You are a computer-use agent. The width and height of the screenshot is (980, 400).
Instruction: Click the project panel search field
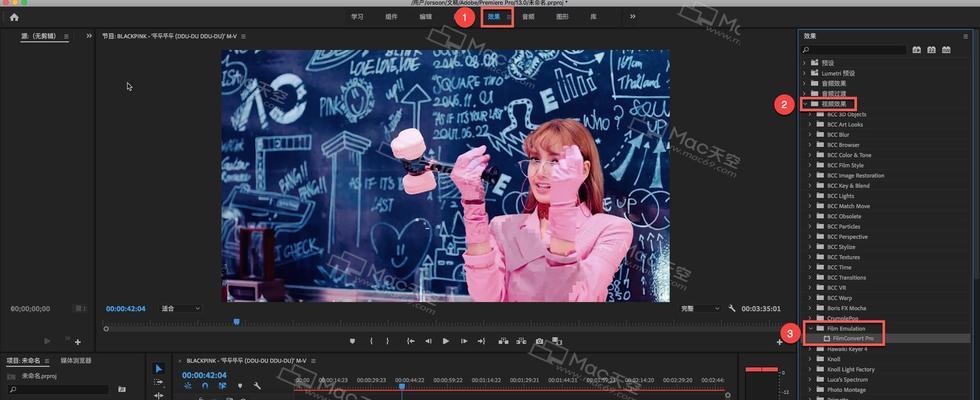click(x=59, y=389)
